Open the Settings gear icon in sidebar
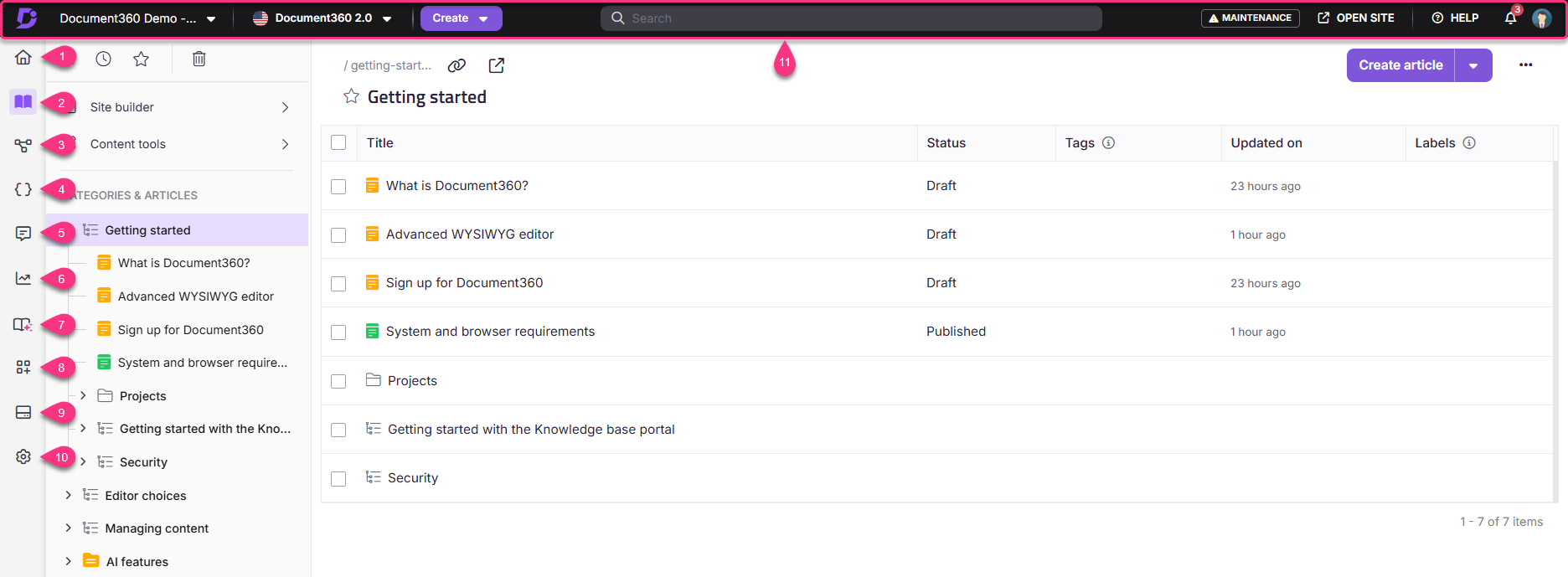 [x=23, y=456]
